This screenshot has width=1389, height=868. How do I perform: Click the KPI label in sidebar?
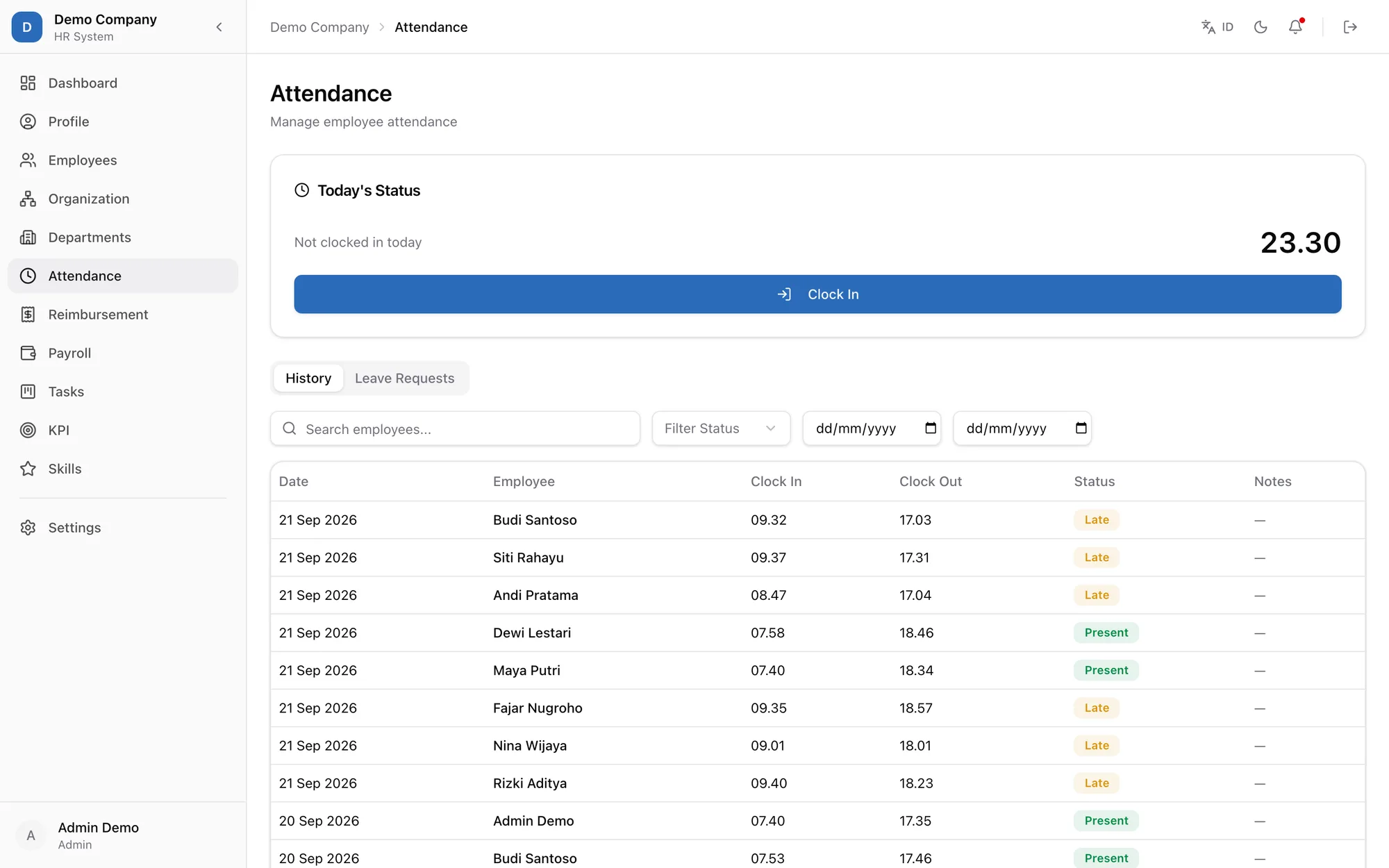click(x=59, y=430)
